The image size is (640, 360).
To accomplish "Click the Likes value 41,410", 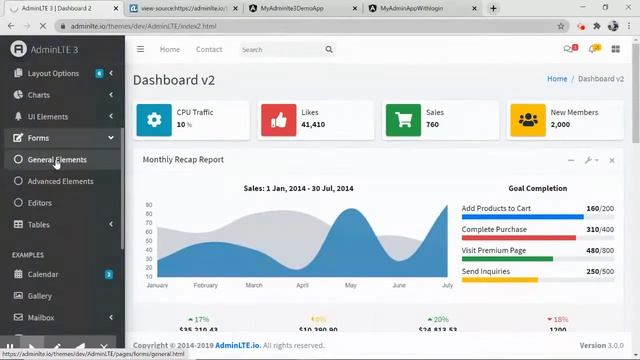I will (313, 124).
